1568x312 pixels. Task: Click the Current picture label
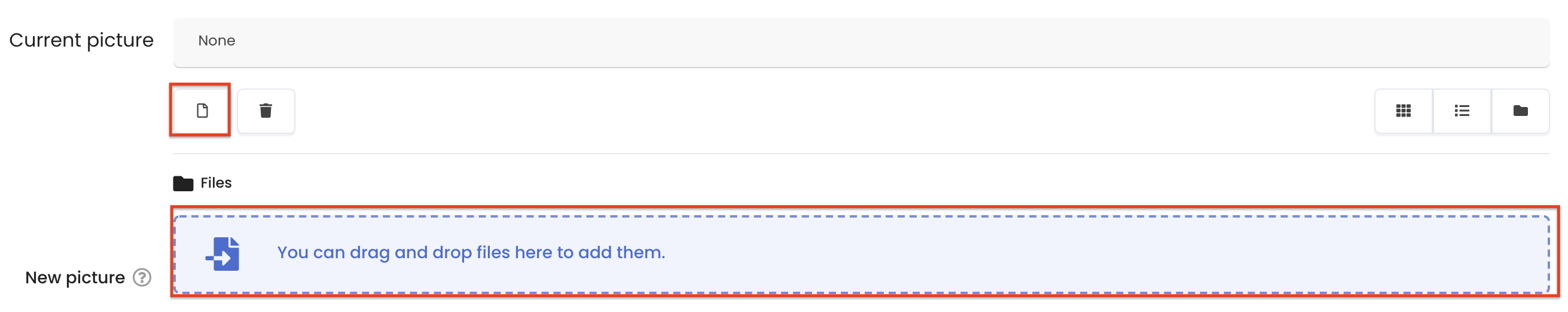[x=81, y=40]
